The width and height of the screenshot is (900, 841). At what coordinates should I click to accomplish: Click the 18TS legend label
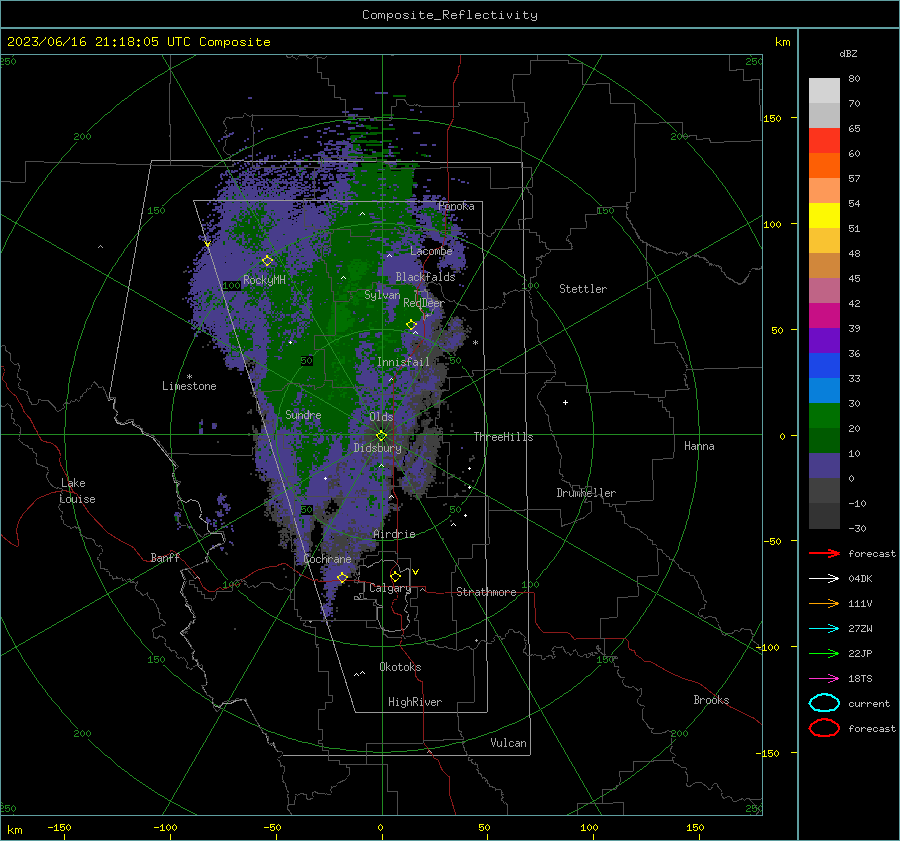pyautogui.click(x=860, y=679)
